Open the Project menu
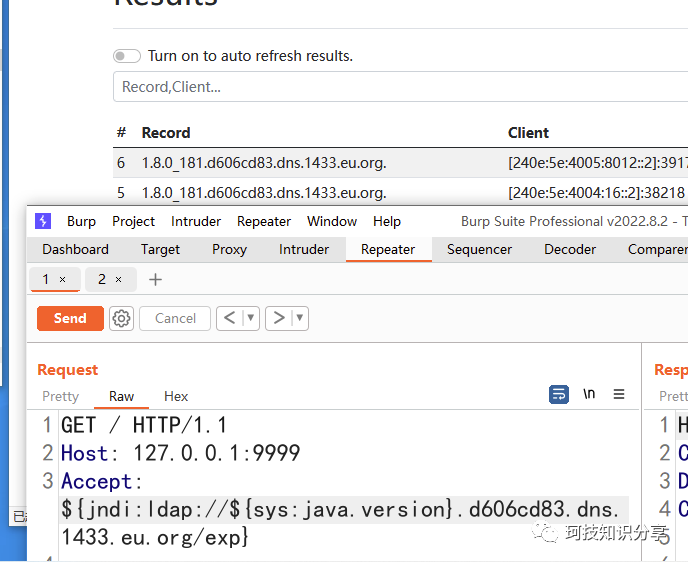 (x=133, y=222)
